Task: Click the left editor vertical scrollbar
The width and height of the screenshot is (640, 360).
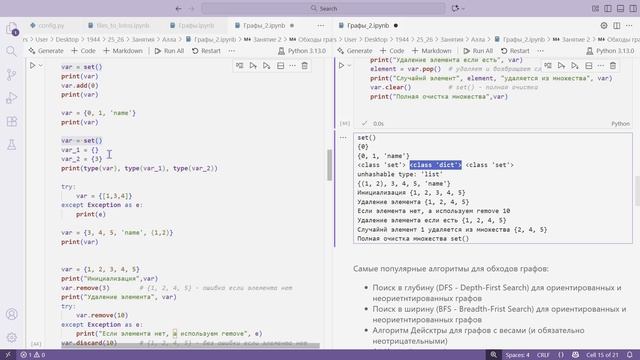Action: 329,165
